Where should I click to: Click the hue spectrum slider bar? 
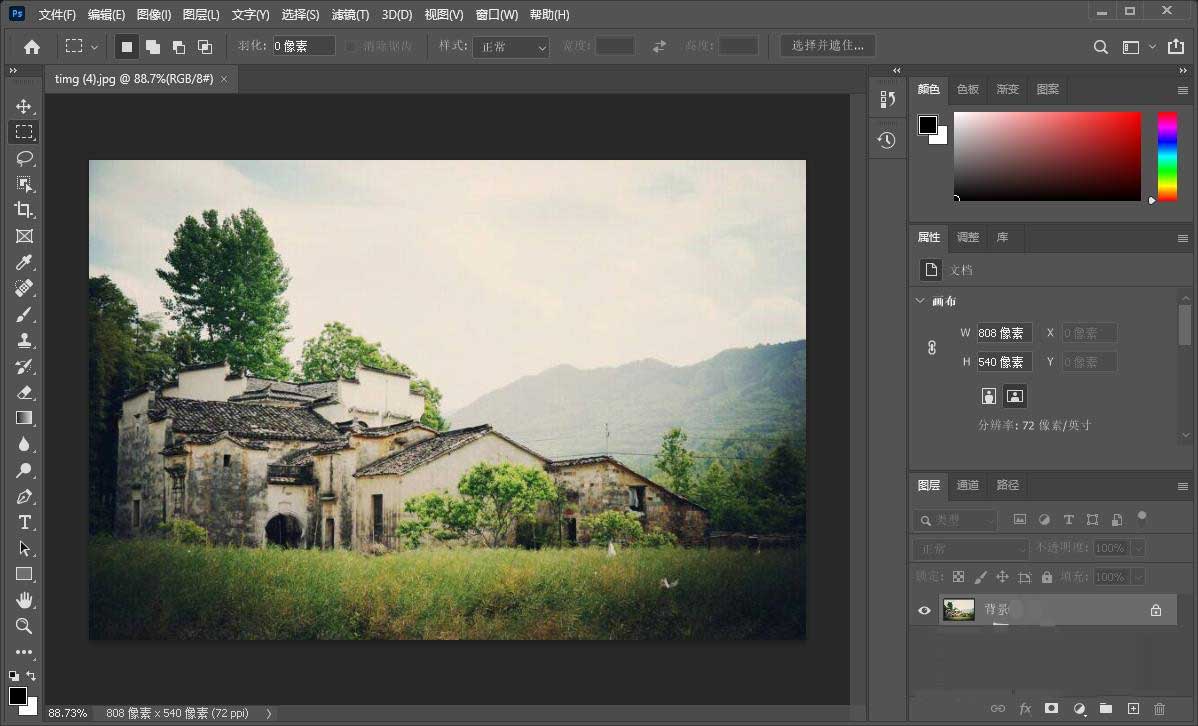tap(1167, 157)
